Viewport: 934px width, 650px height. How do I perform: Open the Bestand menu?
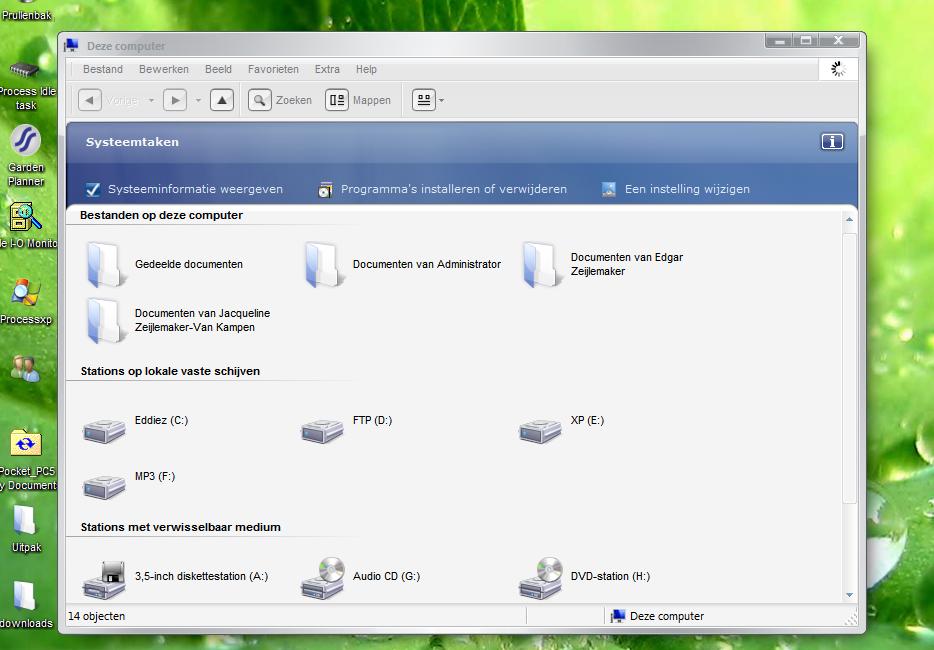point(103,69)
